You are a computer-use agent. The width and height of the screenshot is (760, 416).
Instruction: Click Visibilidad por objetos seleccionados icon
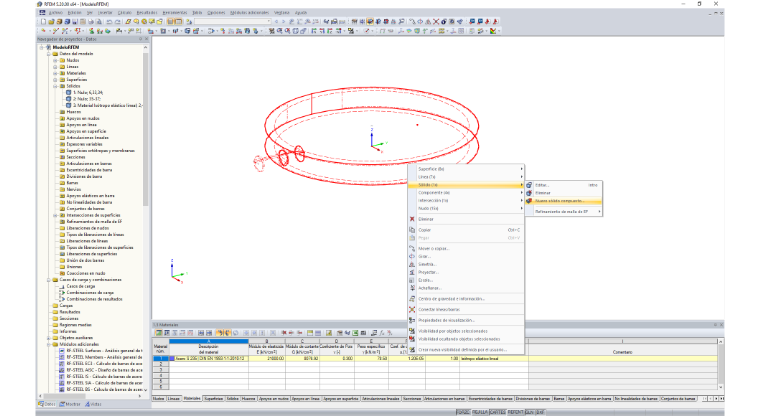[x=412, y=331]
